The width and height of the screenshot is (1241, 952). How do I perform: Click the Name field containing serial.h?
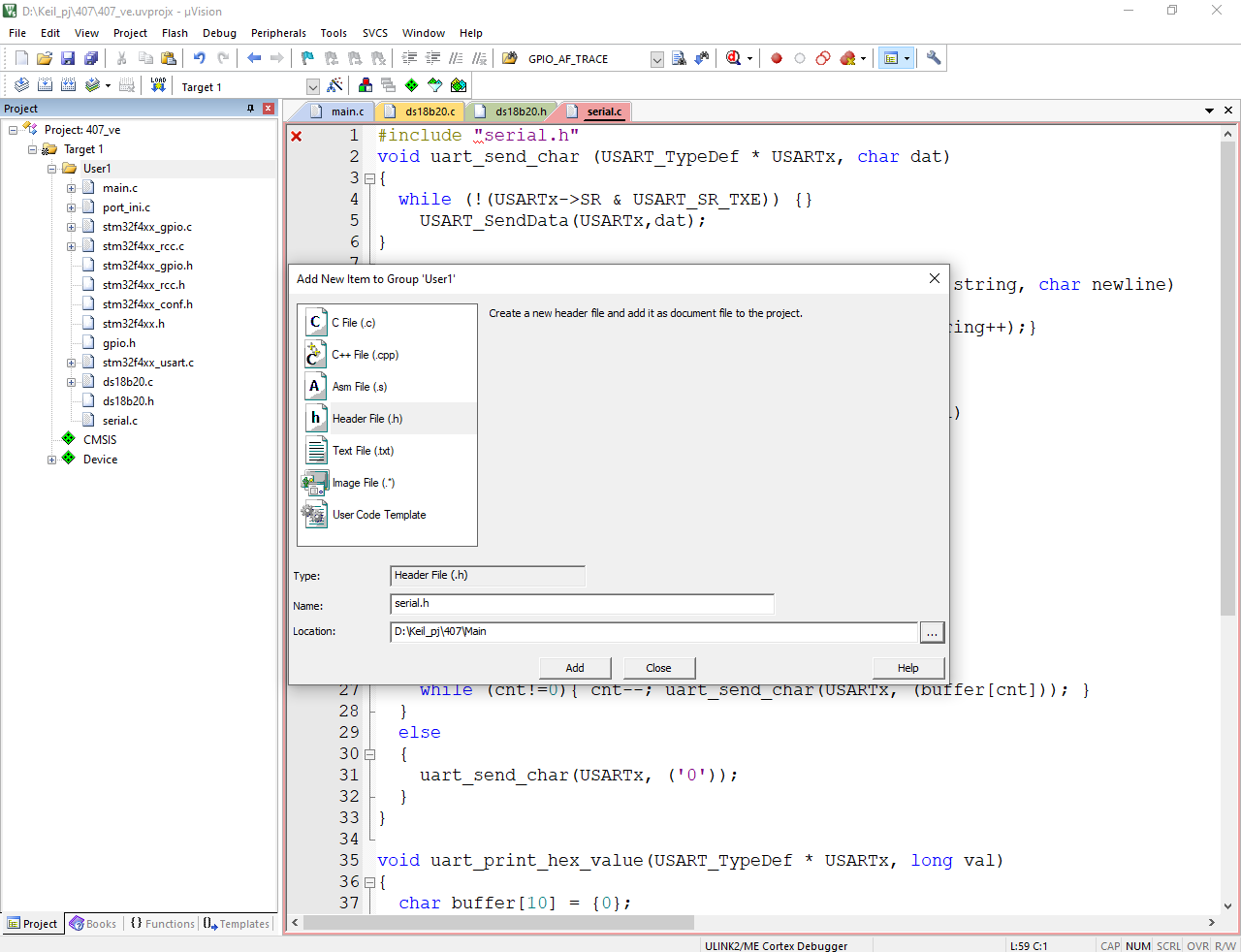(582, 604)
